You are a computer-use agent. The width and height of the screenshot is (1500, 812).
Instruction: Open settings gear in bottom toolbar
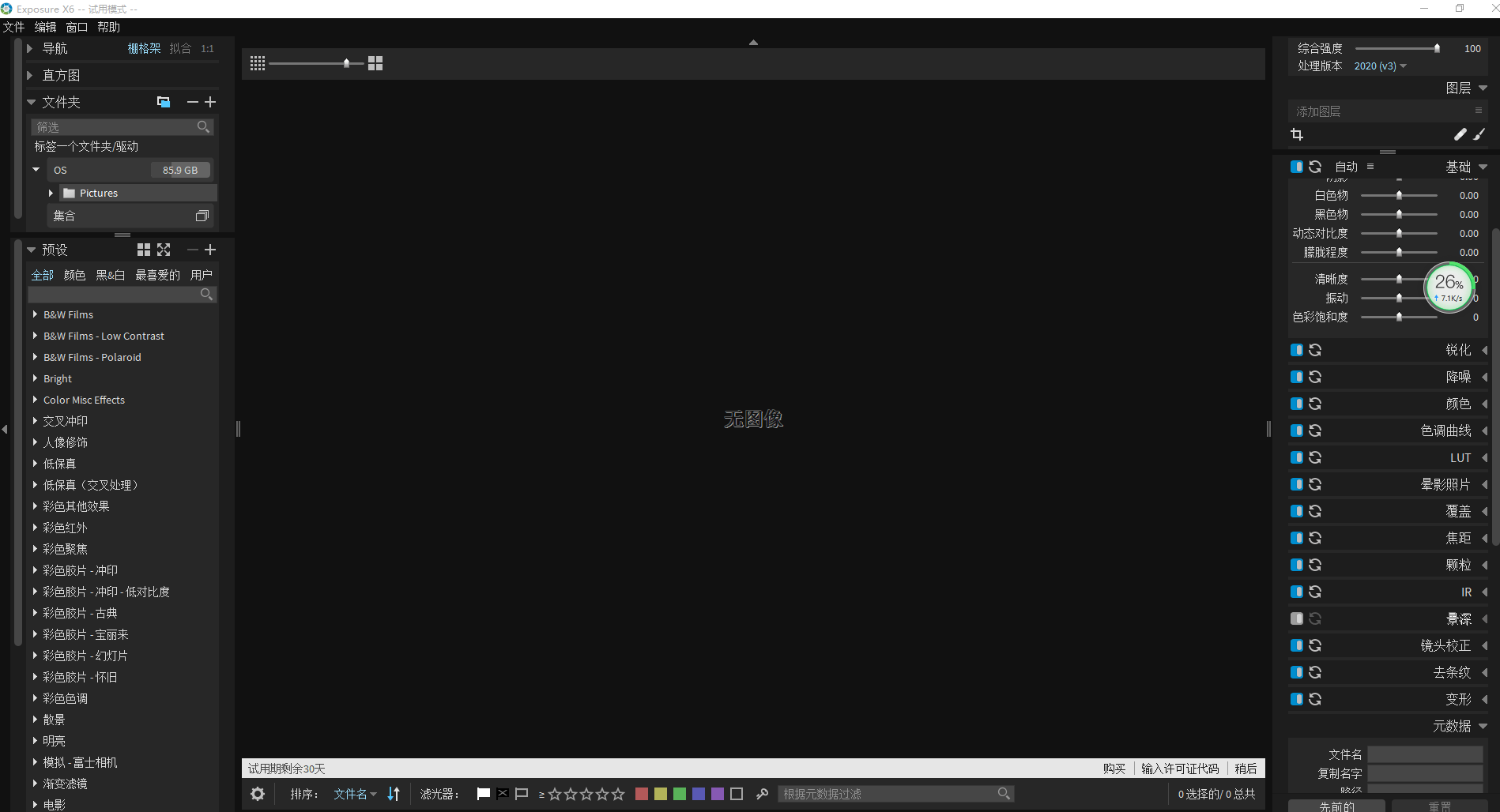click(x=258, y=794)
